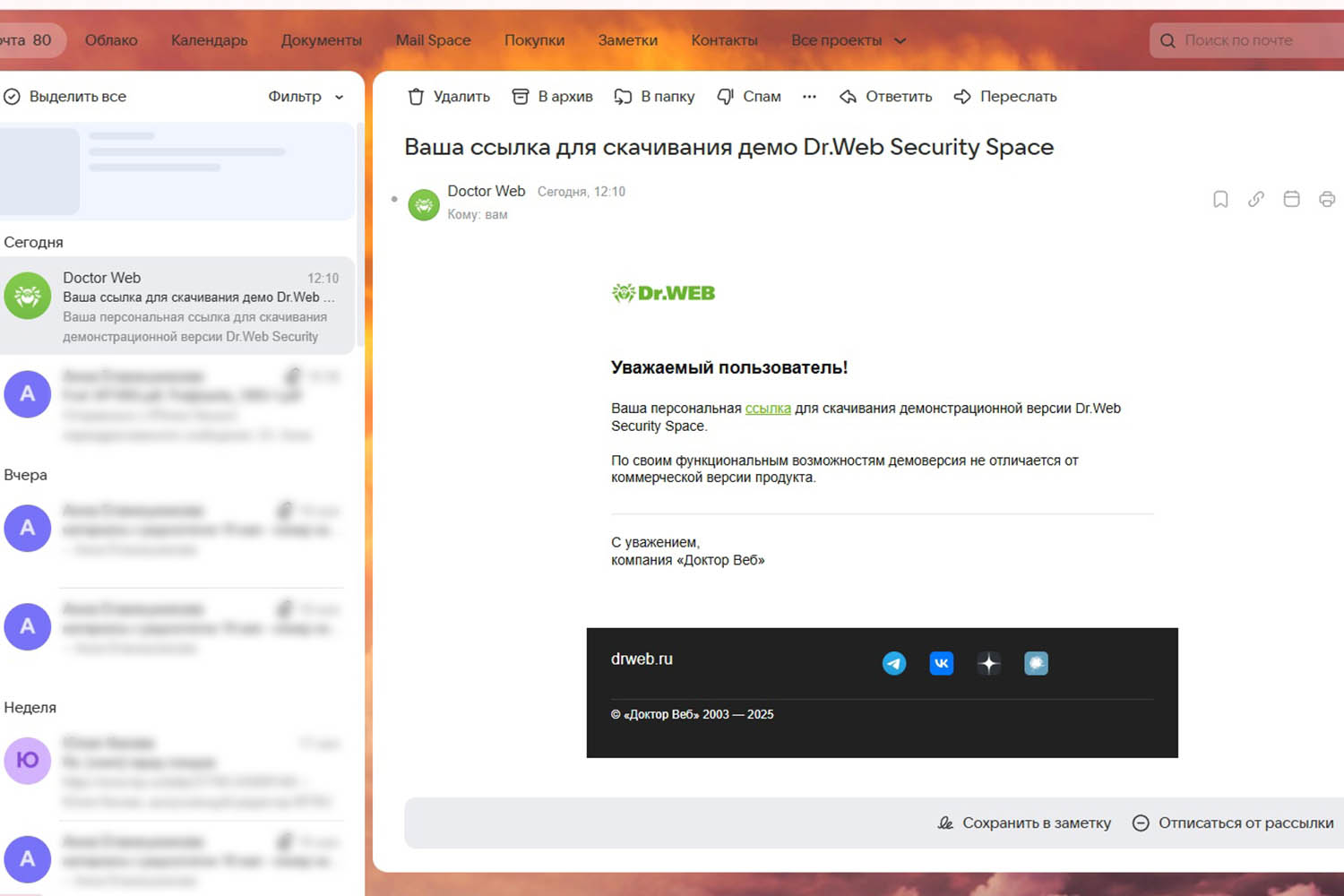Expand the Все проекты menu

click(849, 40)
